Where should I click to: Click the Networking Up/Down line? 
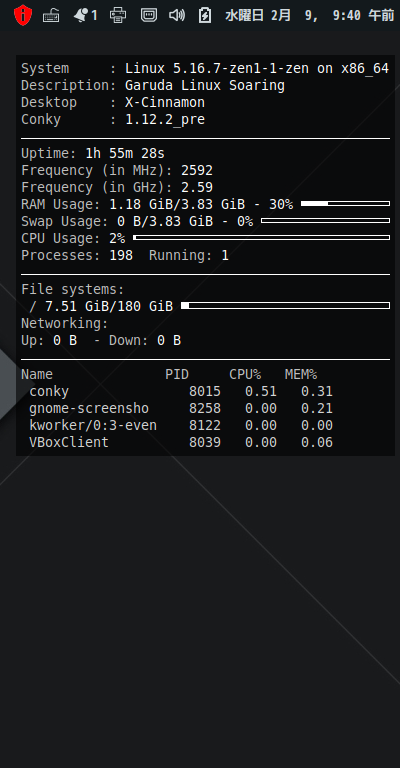coord(101,340)
